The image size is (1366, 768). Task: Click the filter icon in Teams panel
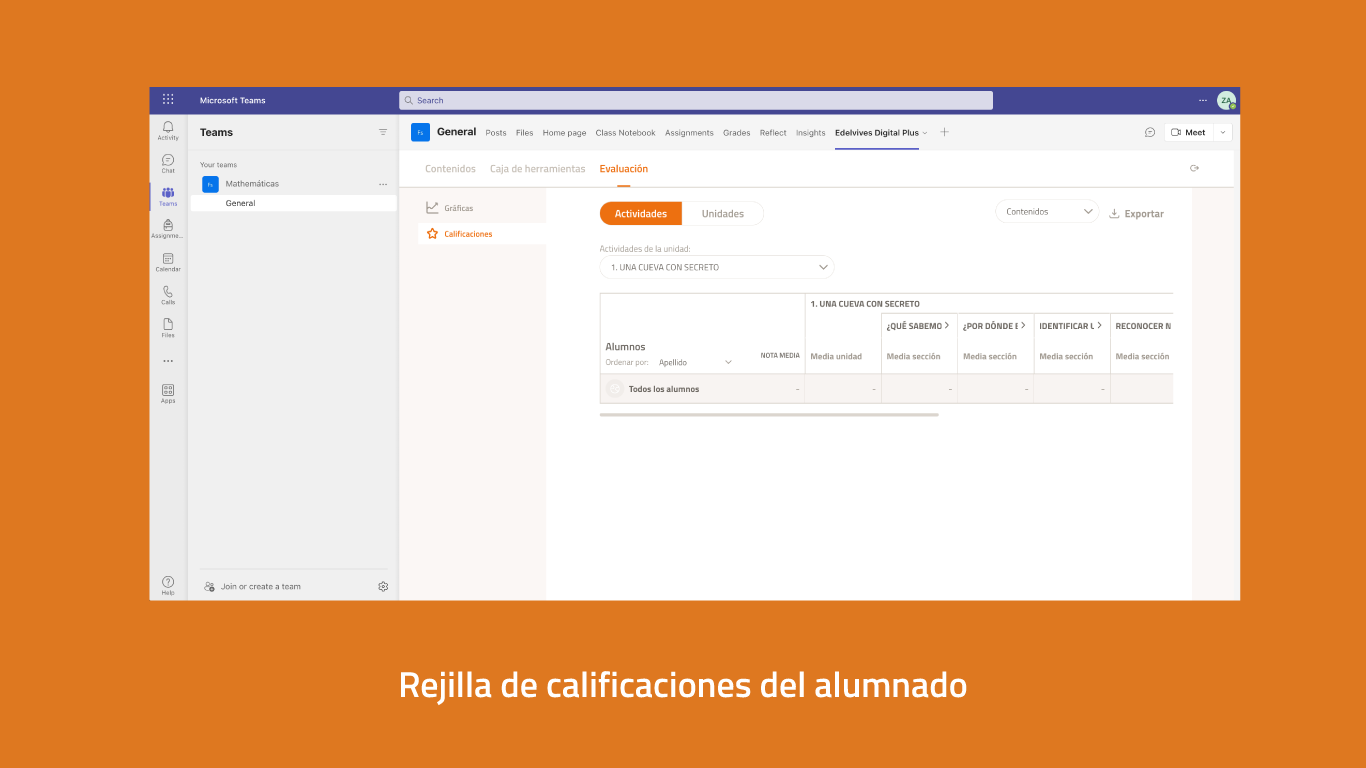(383, 132)
